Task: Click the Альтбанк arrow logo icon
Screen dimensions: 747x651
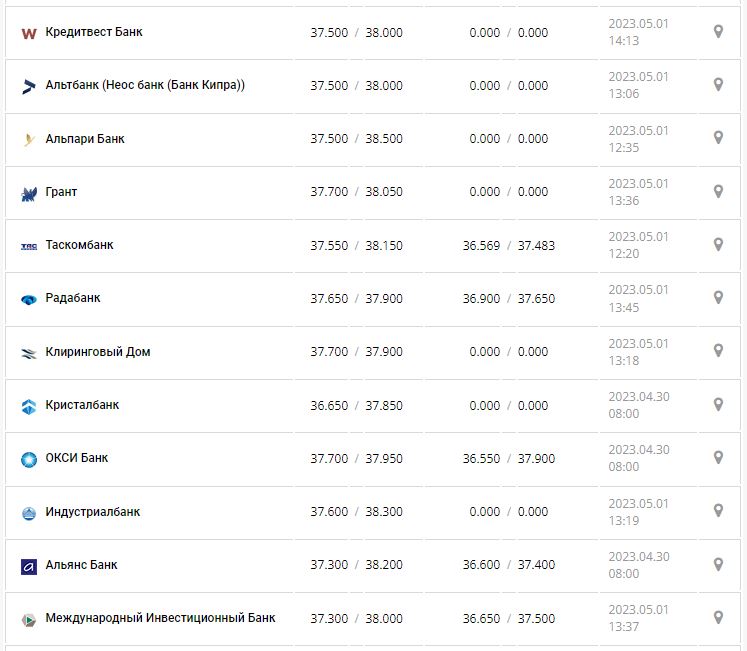Action: (x=28, y=86)
